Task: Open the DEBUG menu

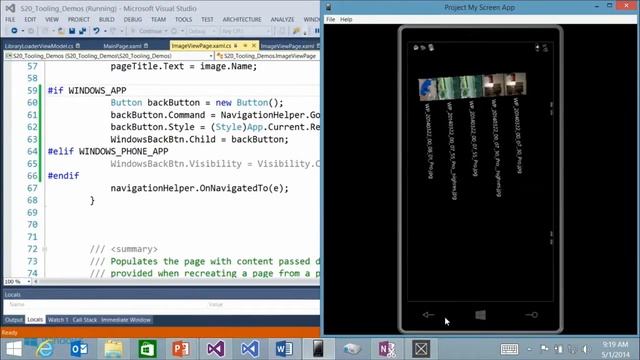Action: click(133, 19)
